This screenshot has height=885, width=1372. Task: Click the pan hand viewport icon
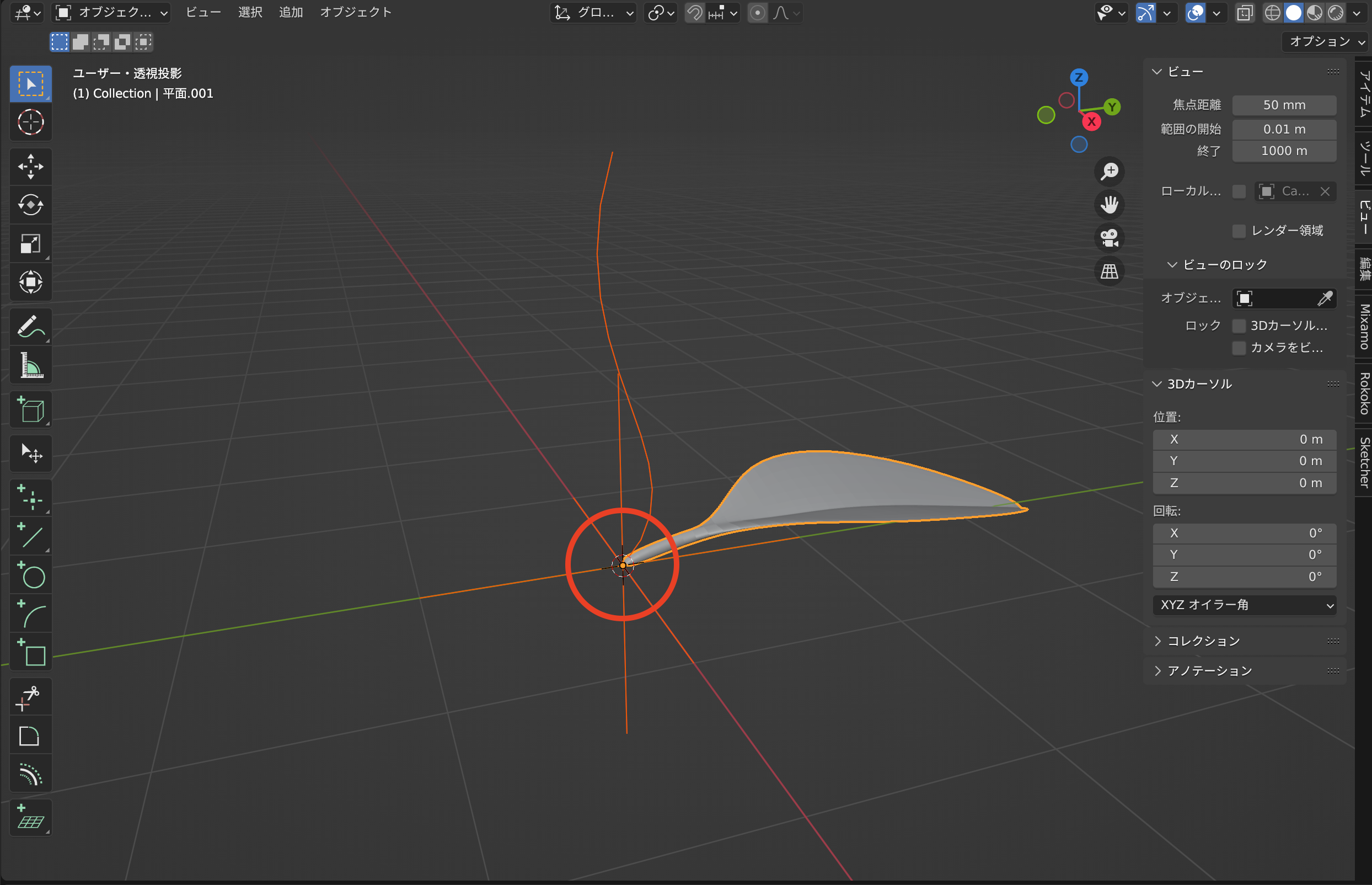point(1109,205)
